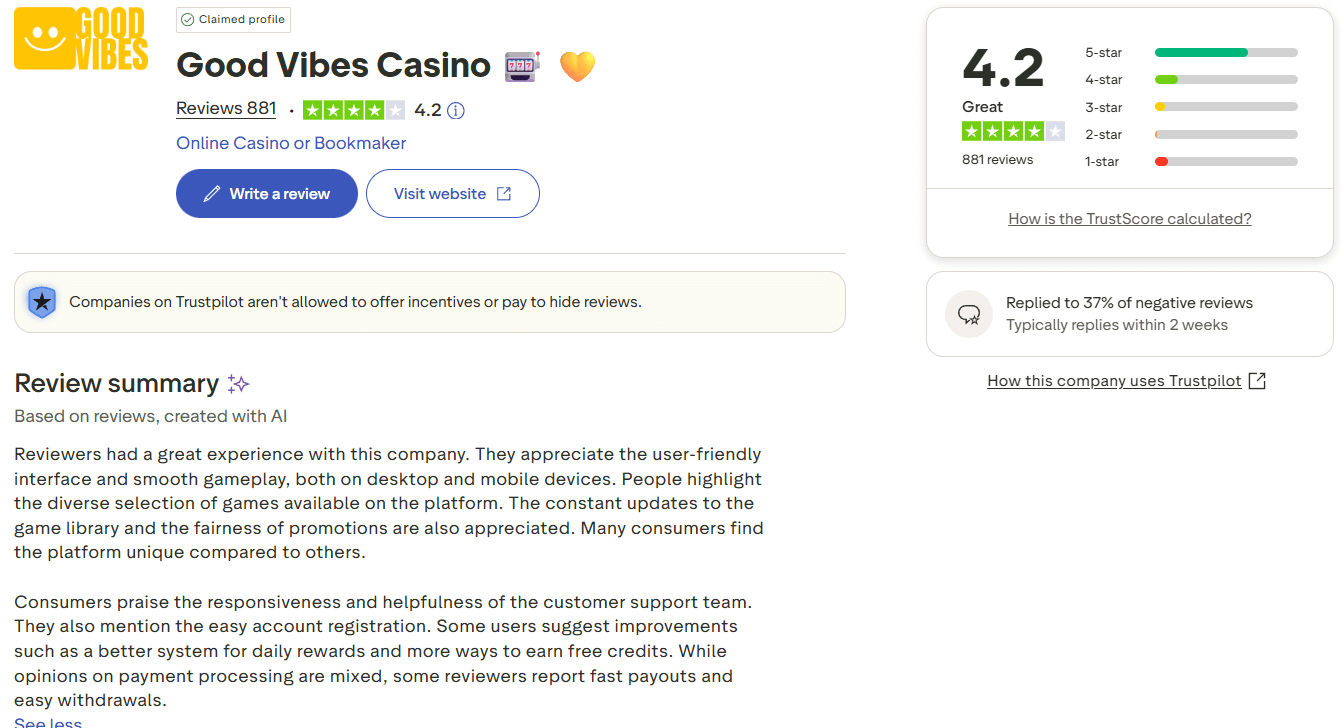Click external link icon after uses Trustpilot

(x=1258, y=381)
